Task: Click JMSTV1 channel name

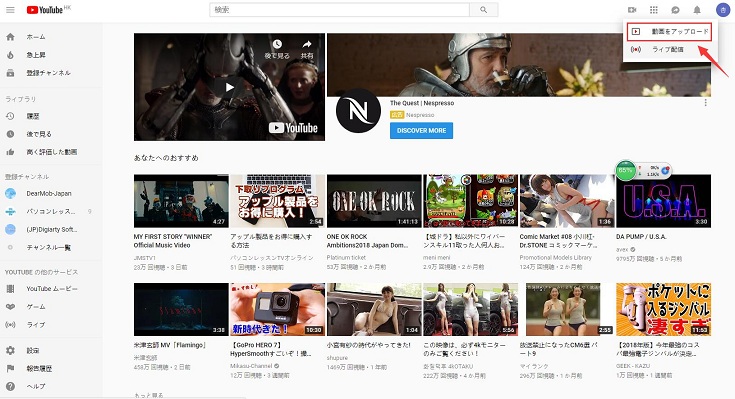Action: [x=145, y=258]
